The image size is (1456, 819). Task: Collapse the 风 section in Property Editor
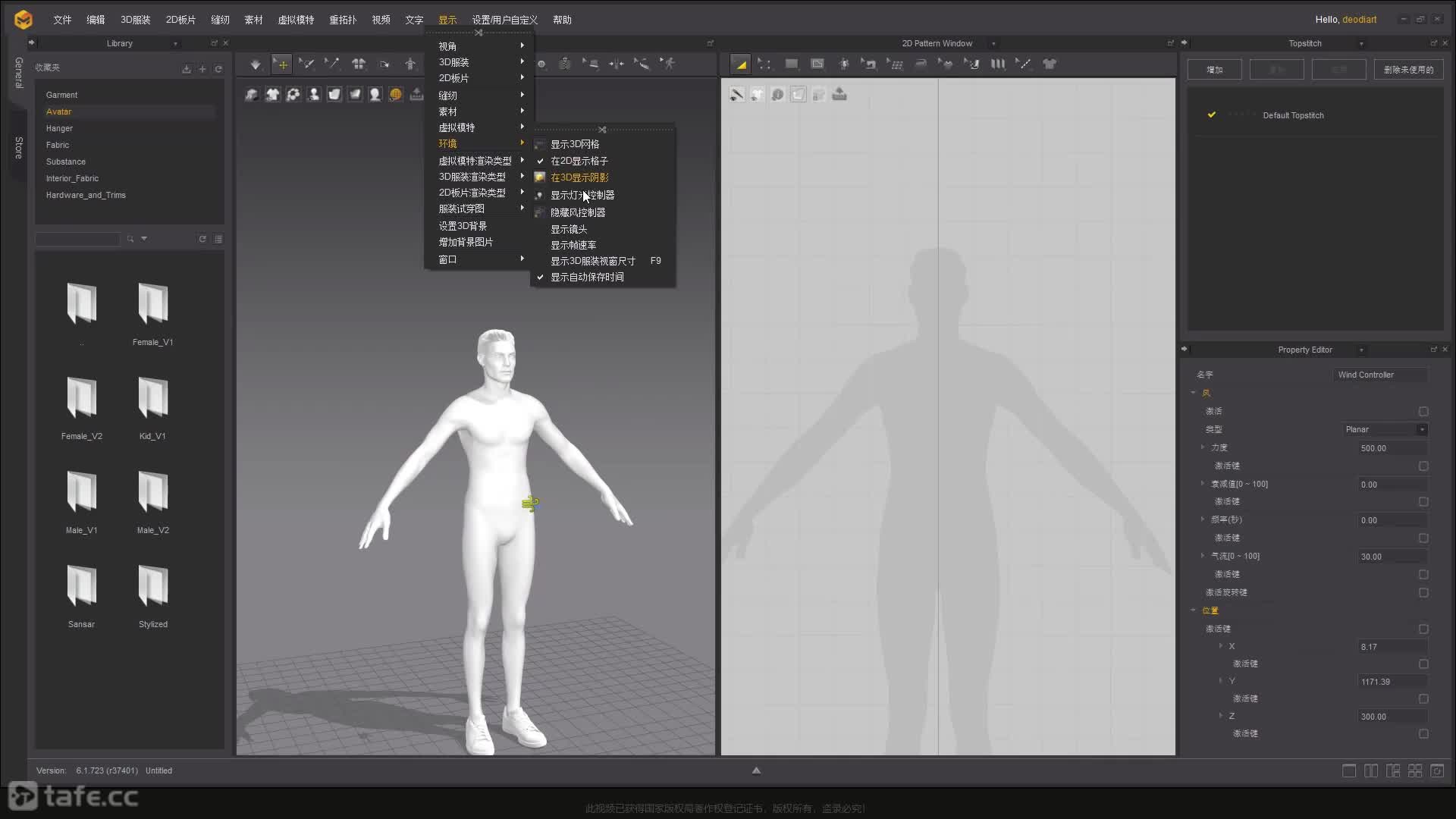click(1193, 393)
